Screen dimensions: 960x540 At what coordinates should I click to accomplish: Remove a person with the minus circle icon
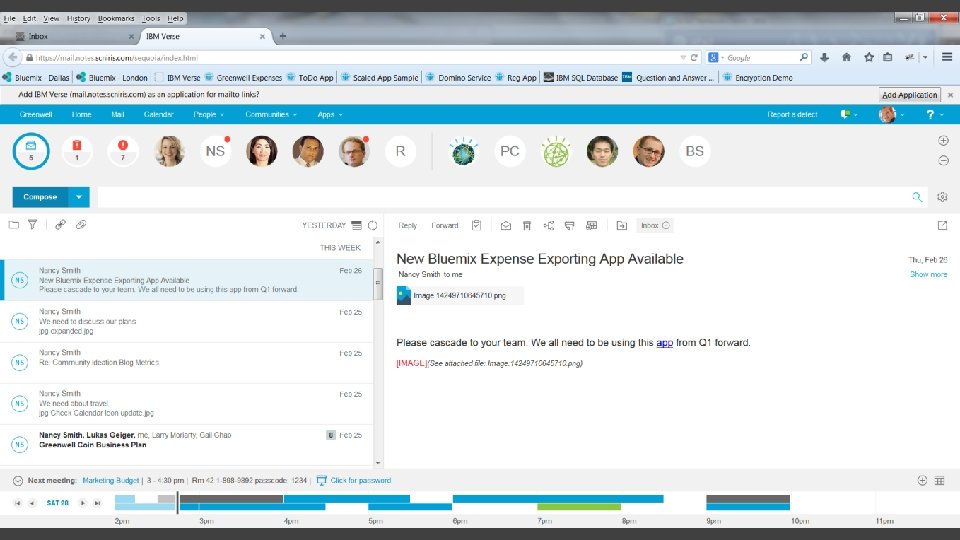tap(943, 160)
